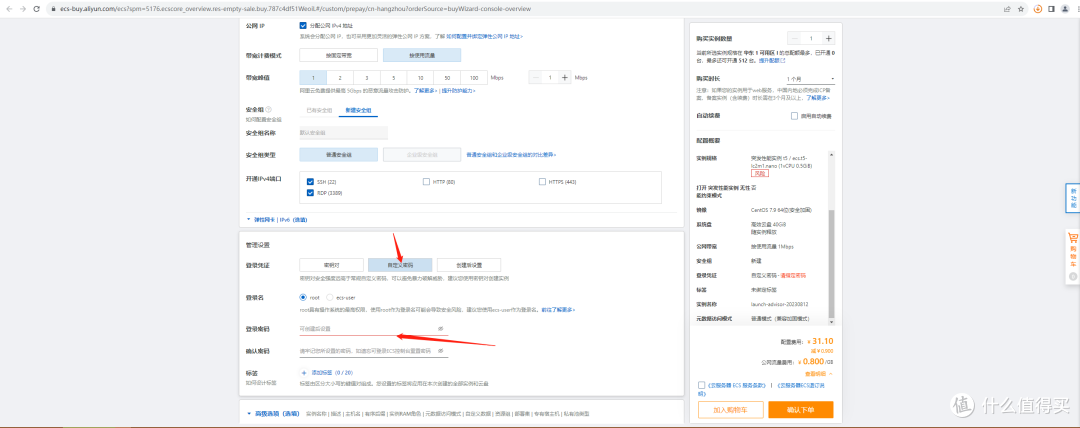1080x428 pixels.
Task: Increase bandwidth with the plus stepper
Action: coord(565,78)
